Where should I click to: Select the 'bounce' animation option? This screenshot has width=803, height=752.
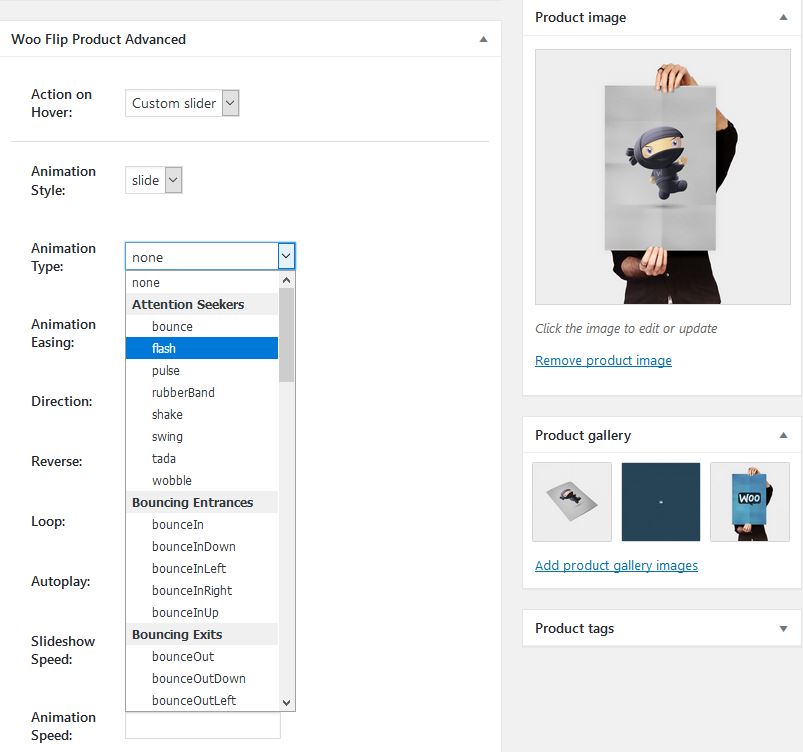[202, 326]
